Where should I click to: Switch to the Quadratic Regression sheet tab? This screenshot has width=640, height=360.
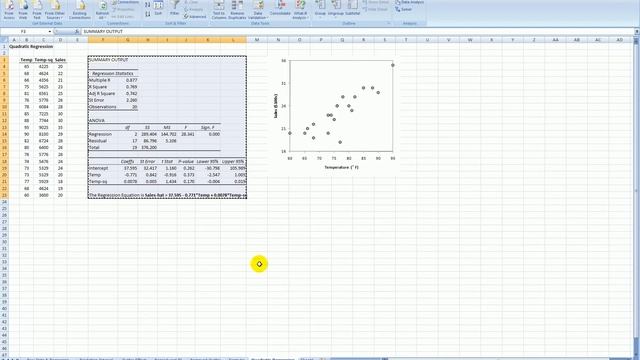click(272, 359)
